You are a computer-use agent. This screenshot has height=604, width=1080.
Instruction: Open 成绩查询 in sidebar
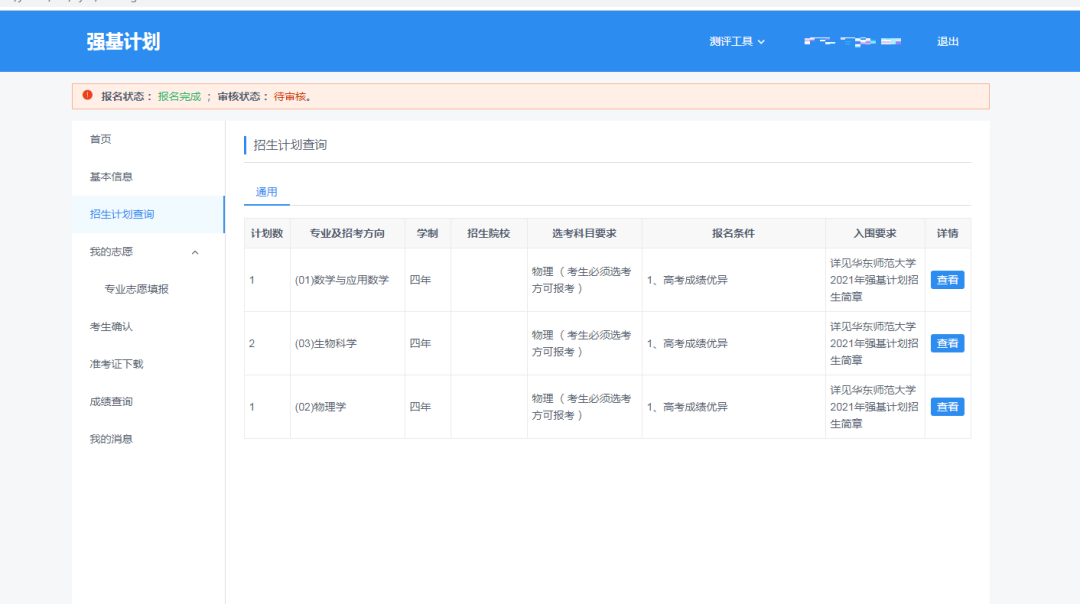(111, 402)
